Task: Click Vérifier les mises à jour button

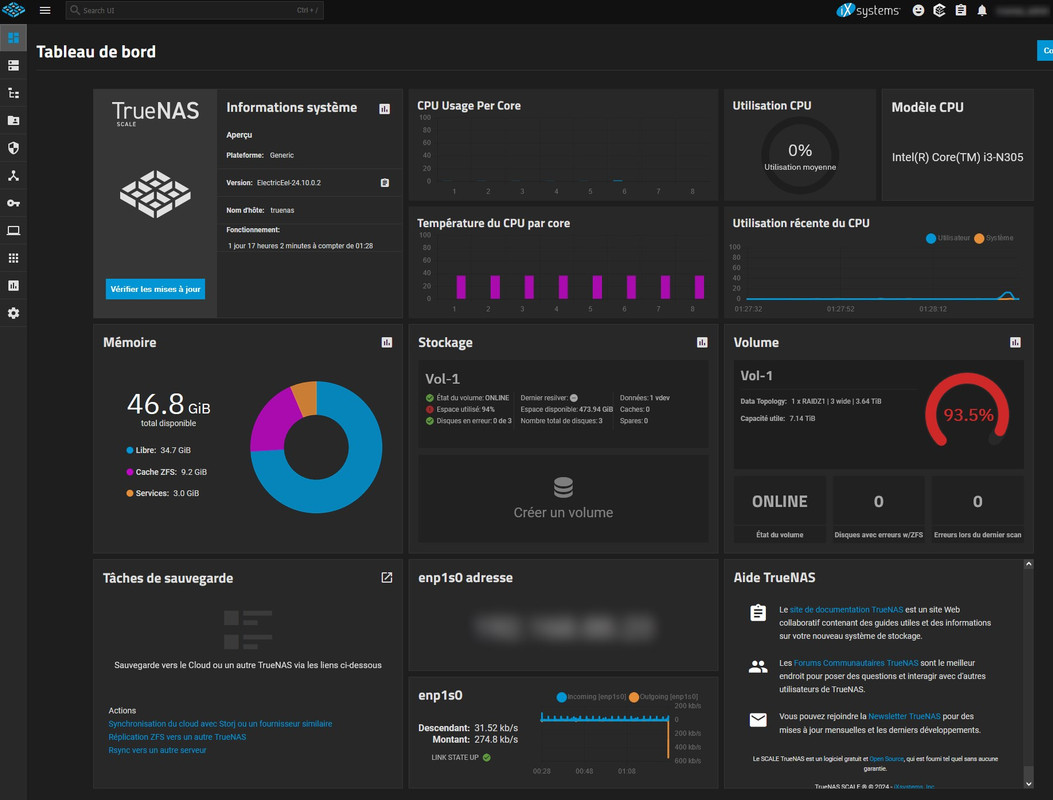Action: click(155, 289)
